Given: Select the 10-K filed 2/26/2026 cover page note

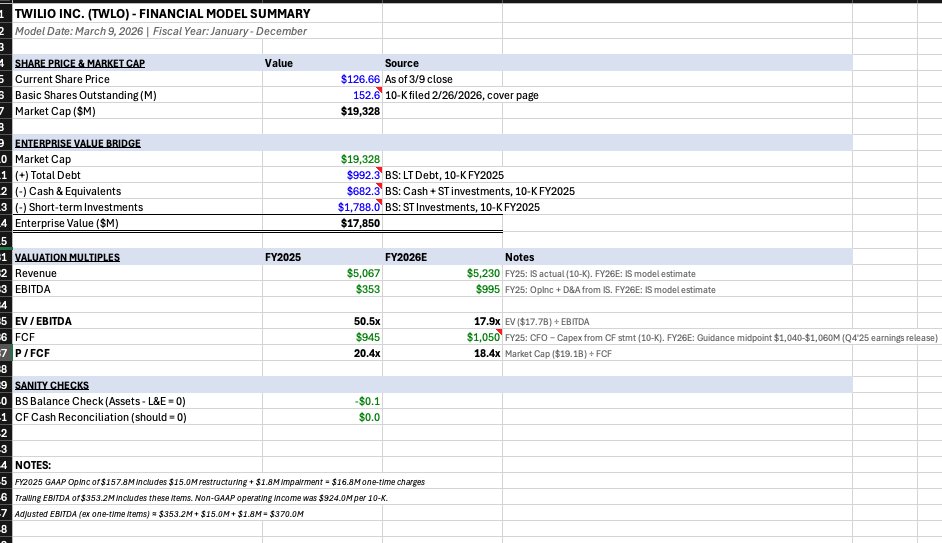Looking at the screenshot, I should point(462,95).
